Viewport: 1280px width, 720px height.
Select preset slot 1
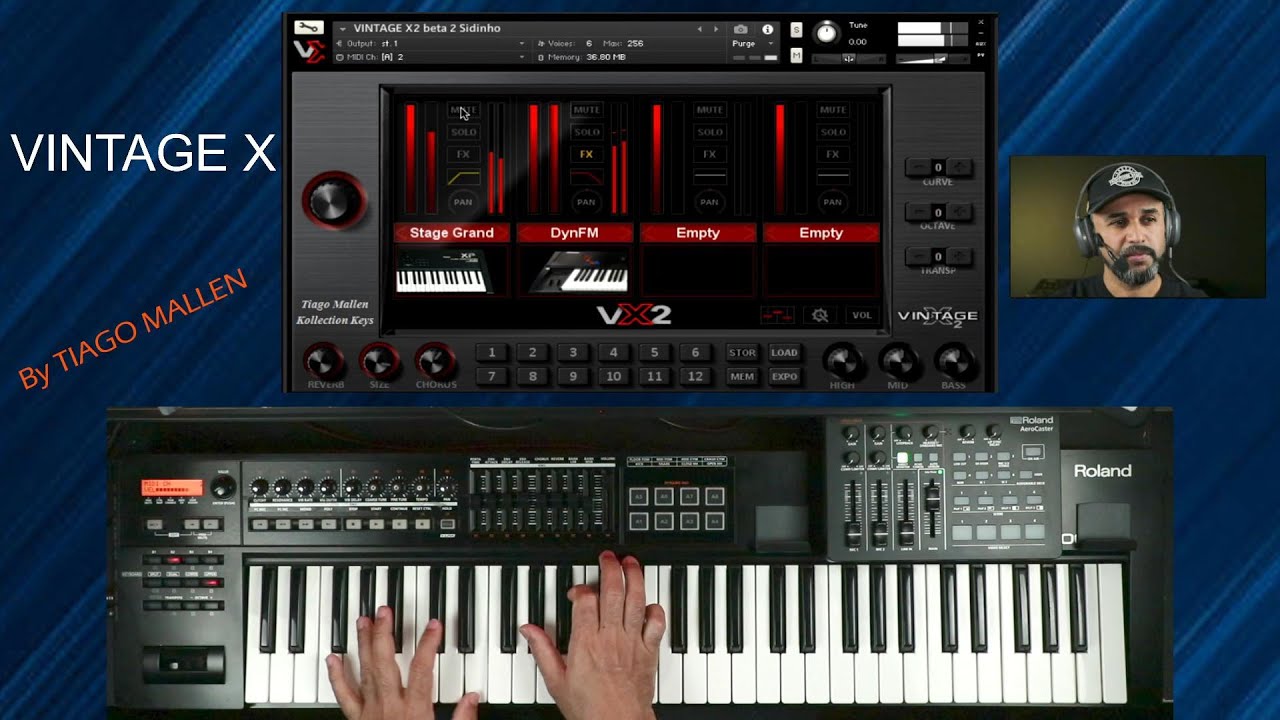(x=491, y=352)
